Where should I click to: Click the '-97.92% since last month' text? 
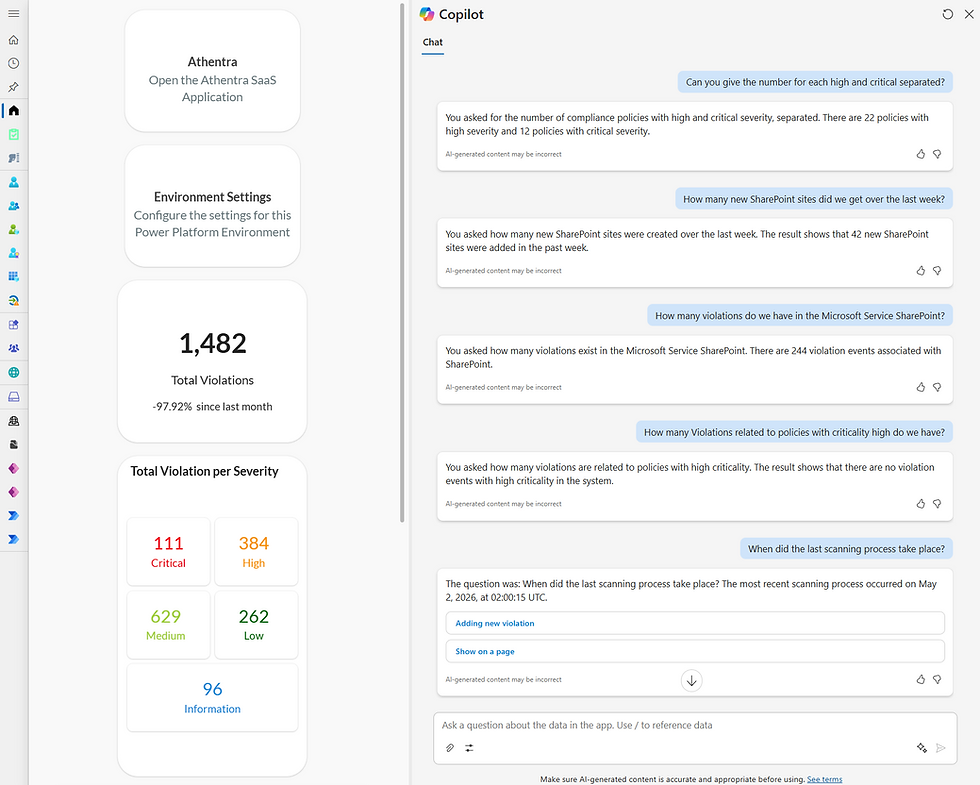pyautogui.click(x=212, y=407)
